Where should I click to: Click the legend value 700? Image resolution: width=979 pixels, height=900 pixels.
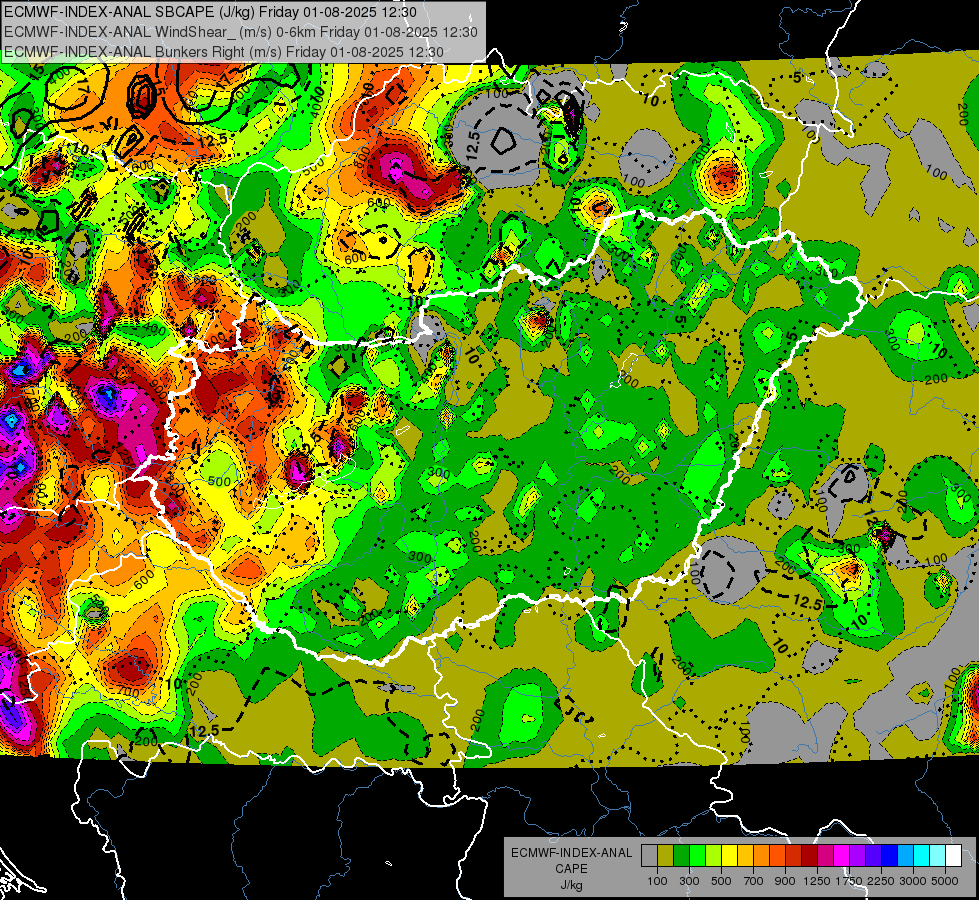[x=754, y=881]
